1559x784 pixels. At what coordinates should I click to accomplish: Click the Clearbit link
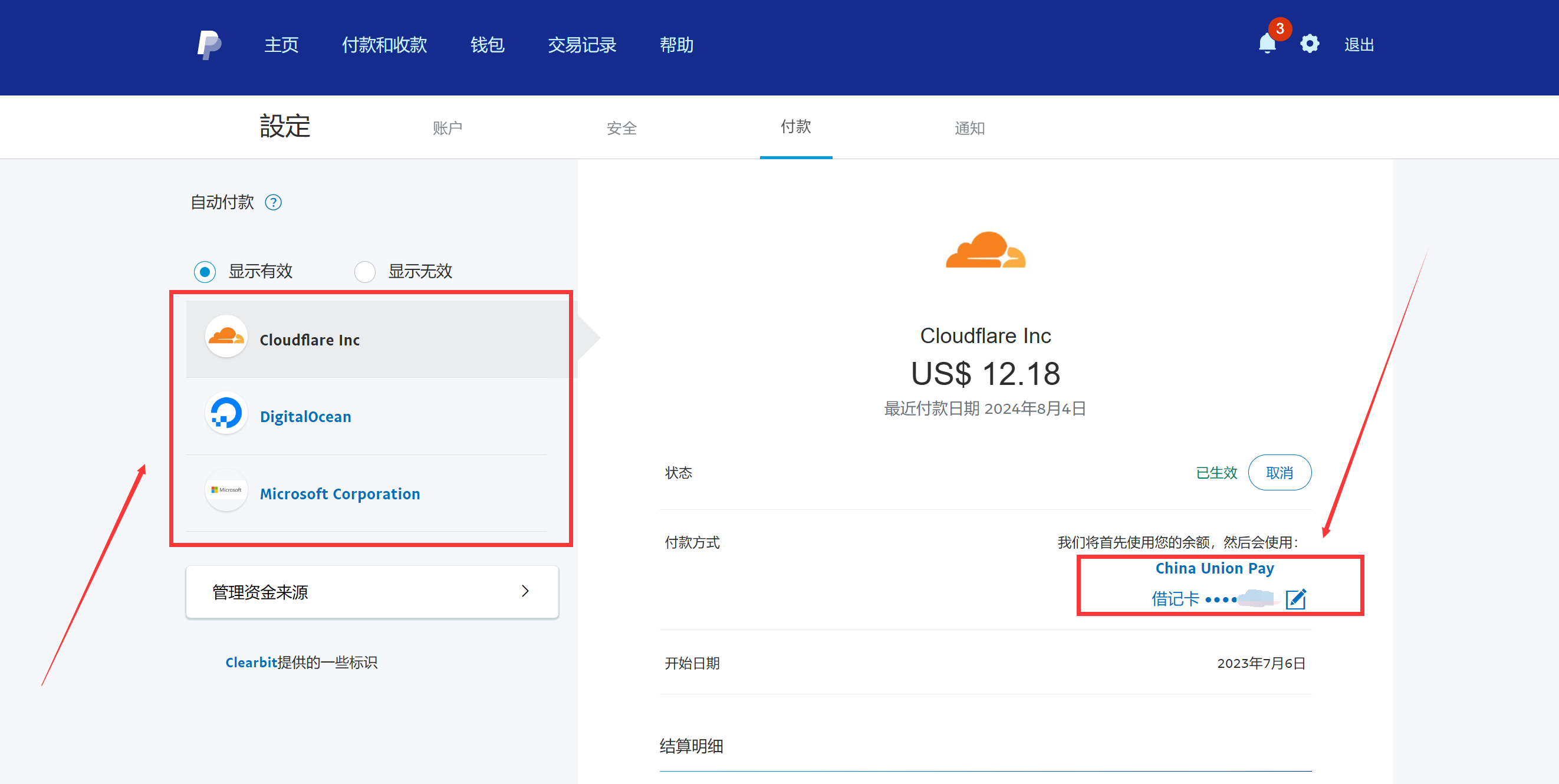(251, 663)
